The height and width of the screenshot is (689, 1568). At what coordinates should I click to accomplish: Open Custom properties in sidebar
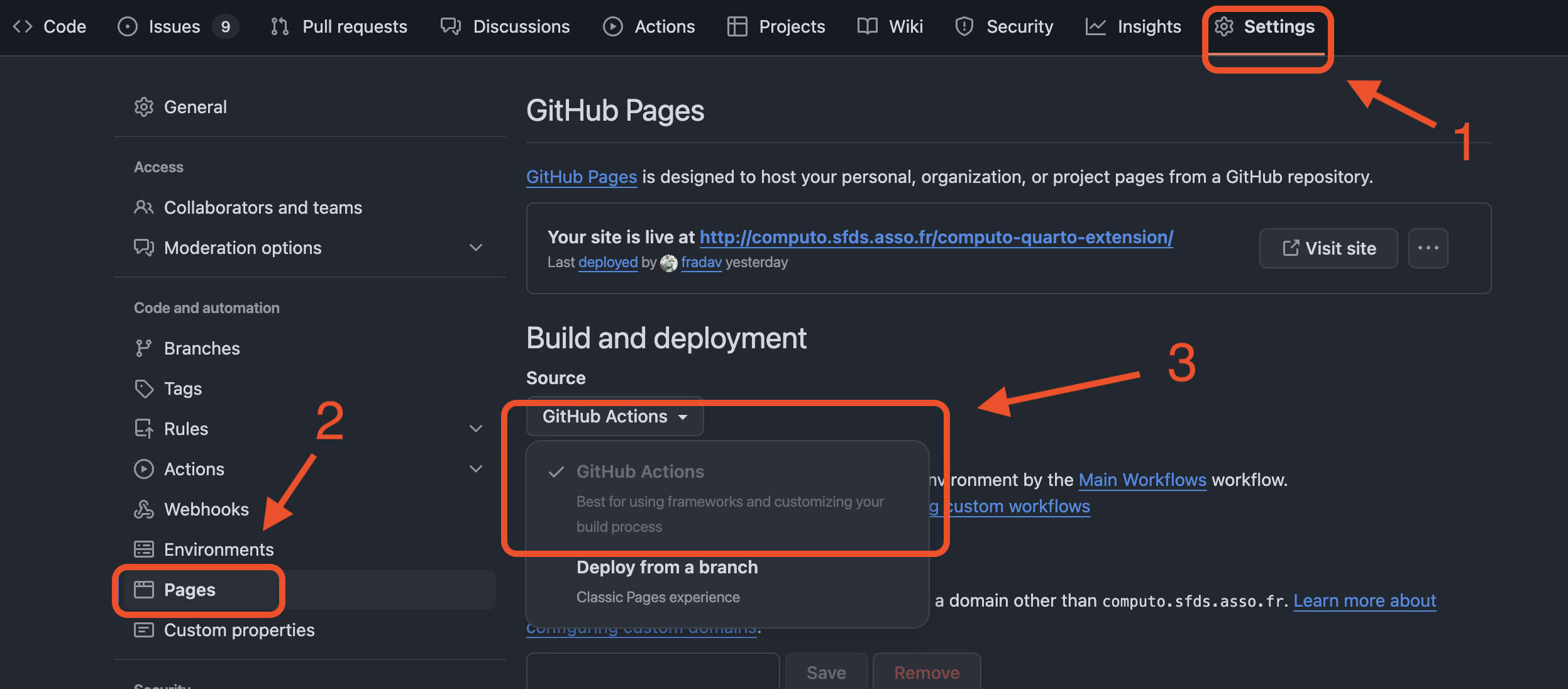click(310, 630)
